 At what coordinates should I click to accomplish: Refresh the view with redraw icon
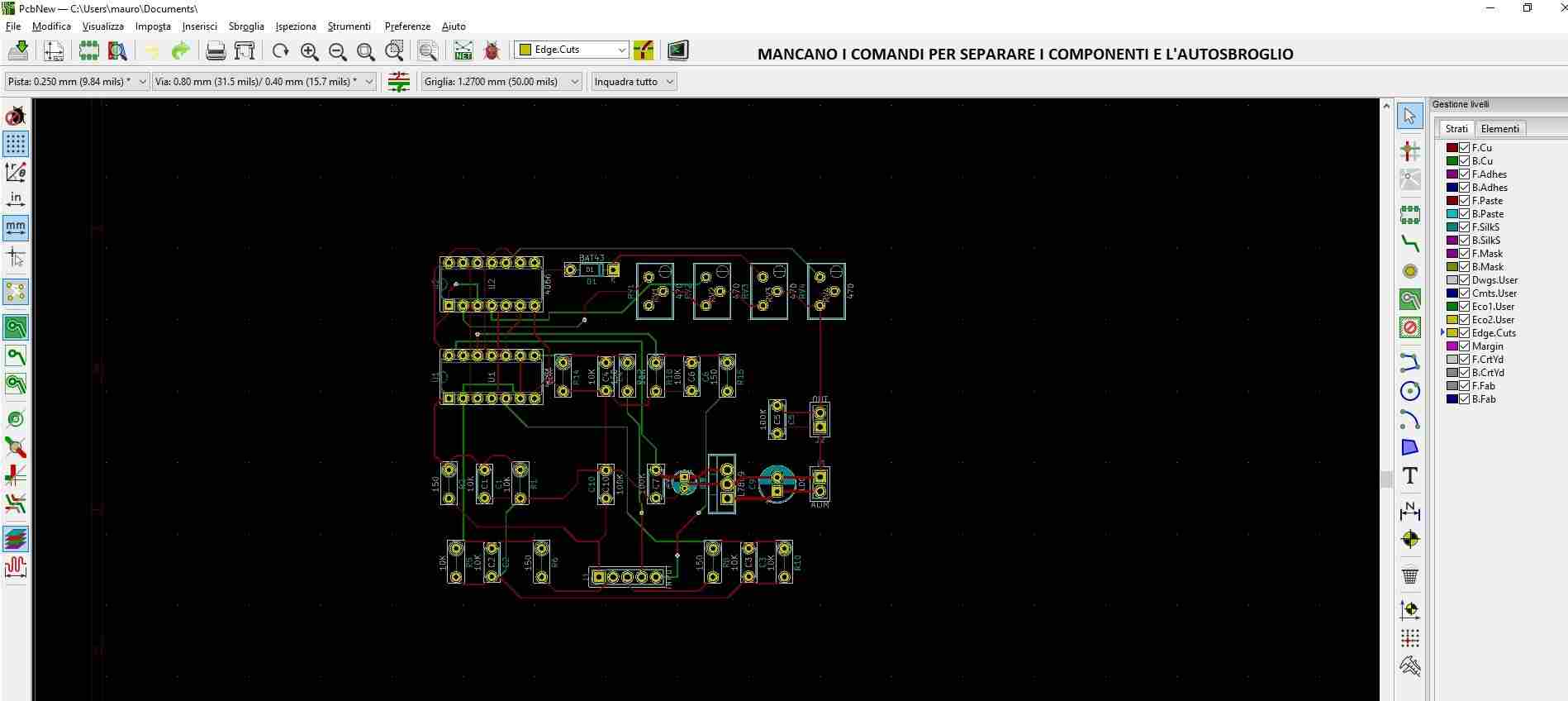[x=281, y=50]
